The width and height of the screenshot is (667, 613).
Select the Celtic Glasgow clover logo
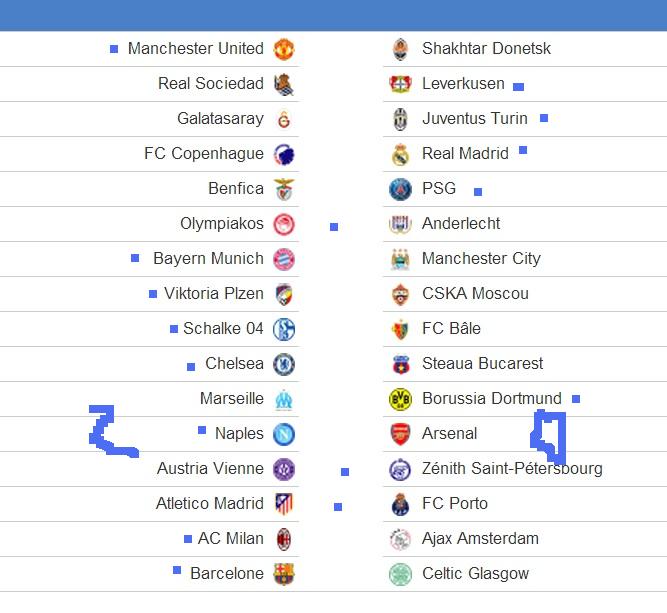click(x=400, y=574)
